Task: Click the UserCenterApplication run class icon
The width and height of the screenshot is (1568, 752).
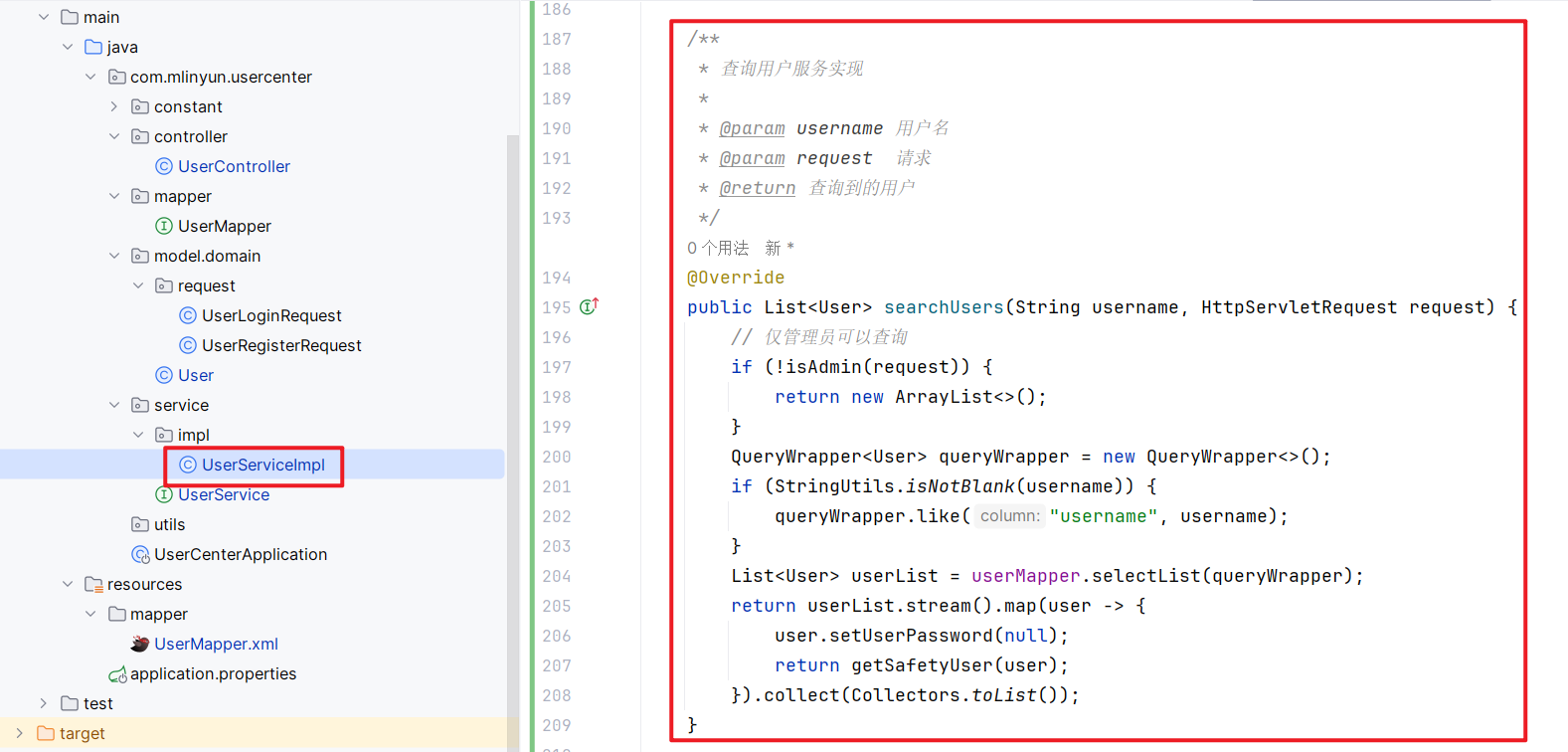Action: (140, 554)
